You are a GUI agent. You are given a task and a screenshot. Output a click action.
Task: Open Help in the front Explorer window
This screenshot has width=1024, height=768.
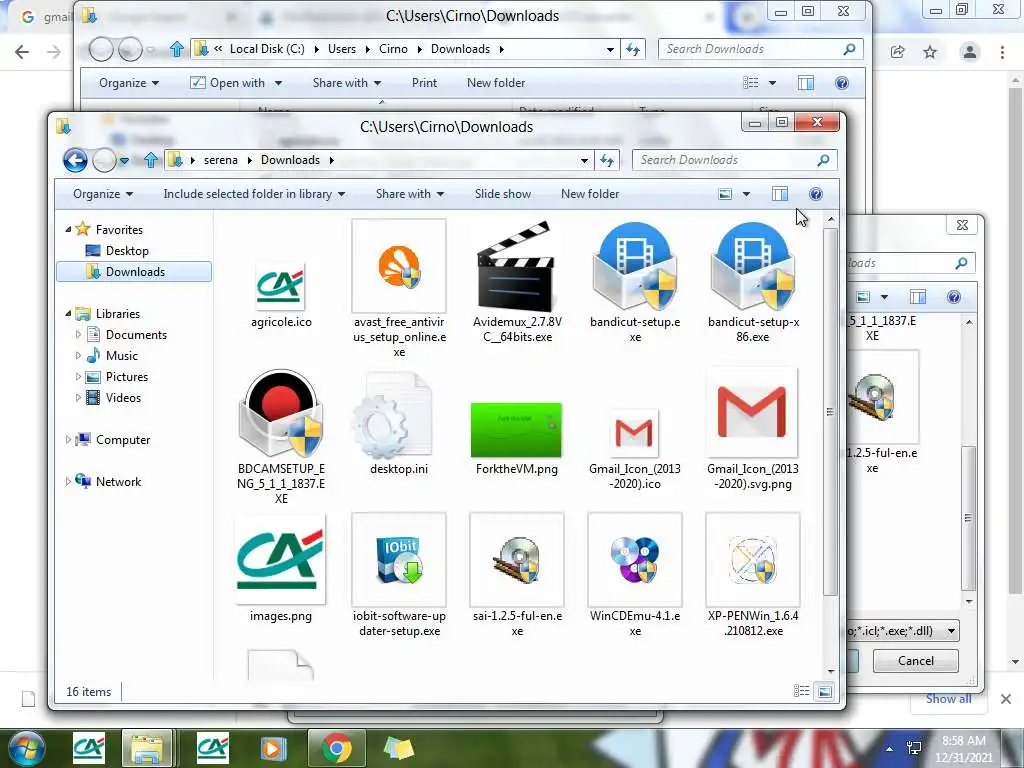[x=816, y=194]
